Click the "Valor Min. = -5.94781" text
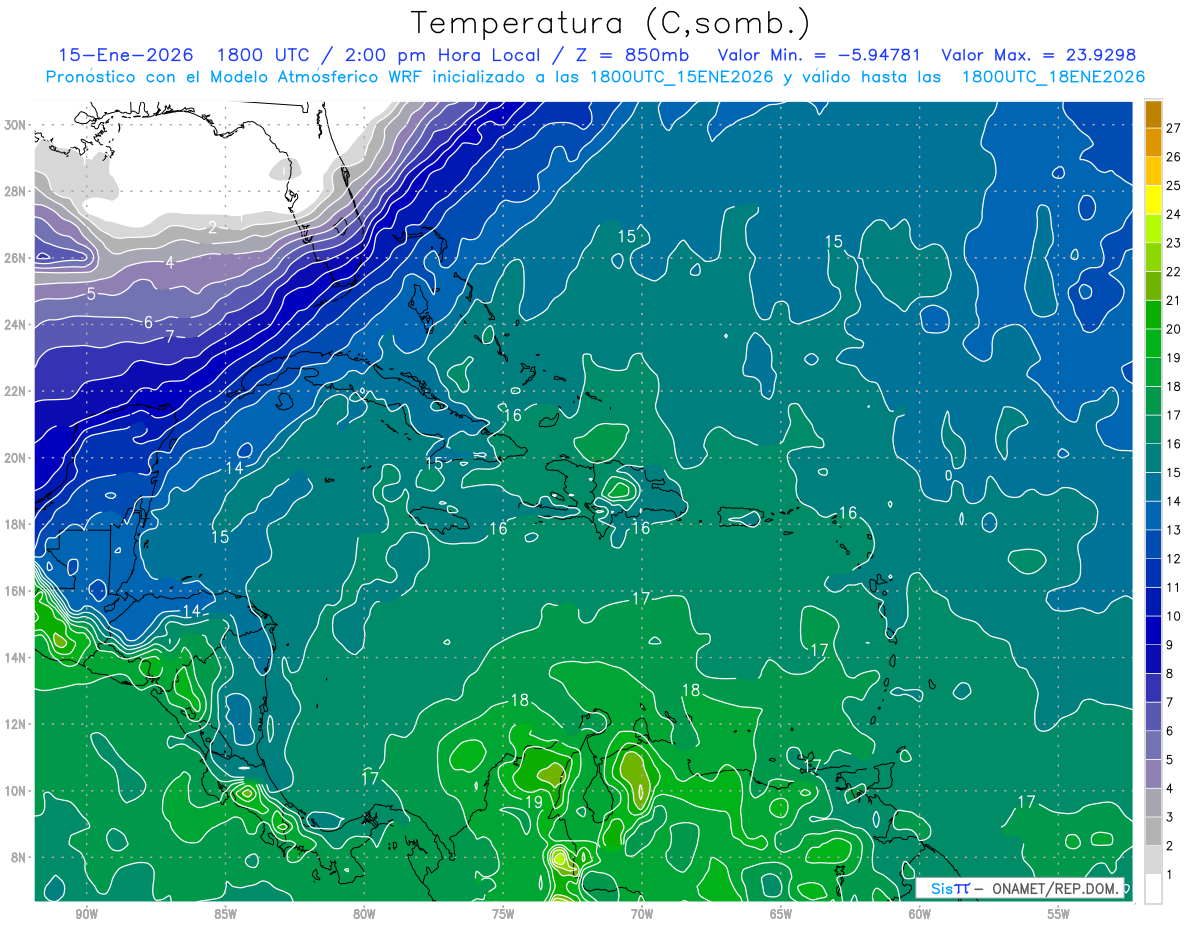Image resolution: width=1200 pixels, height=927 pixels. tap(820, 55)
